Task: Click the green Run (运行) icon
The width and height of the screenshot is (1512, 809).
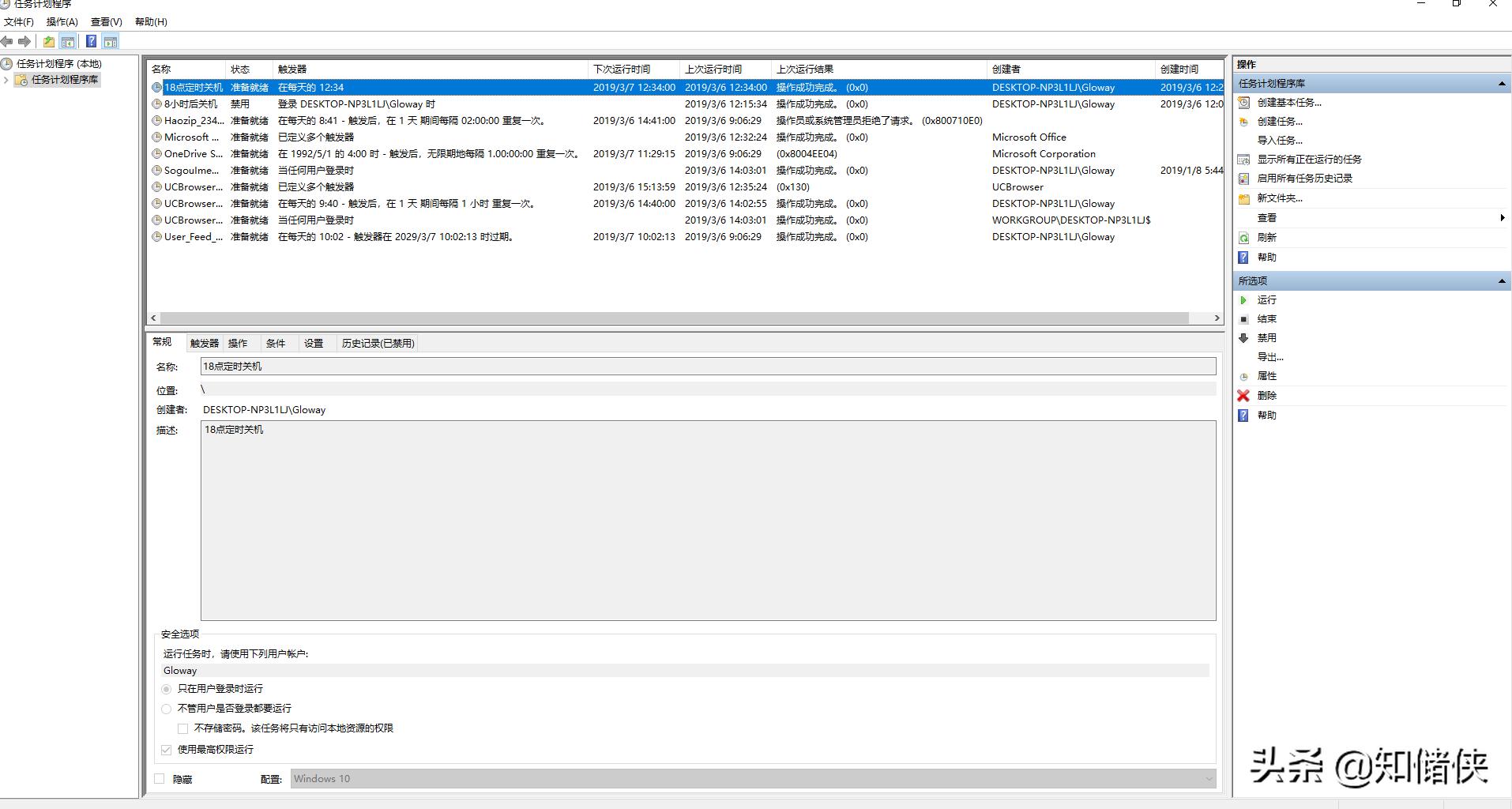Action: pyautogui.click(x=1243, y=300)
